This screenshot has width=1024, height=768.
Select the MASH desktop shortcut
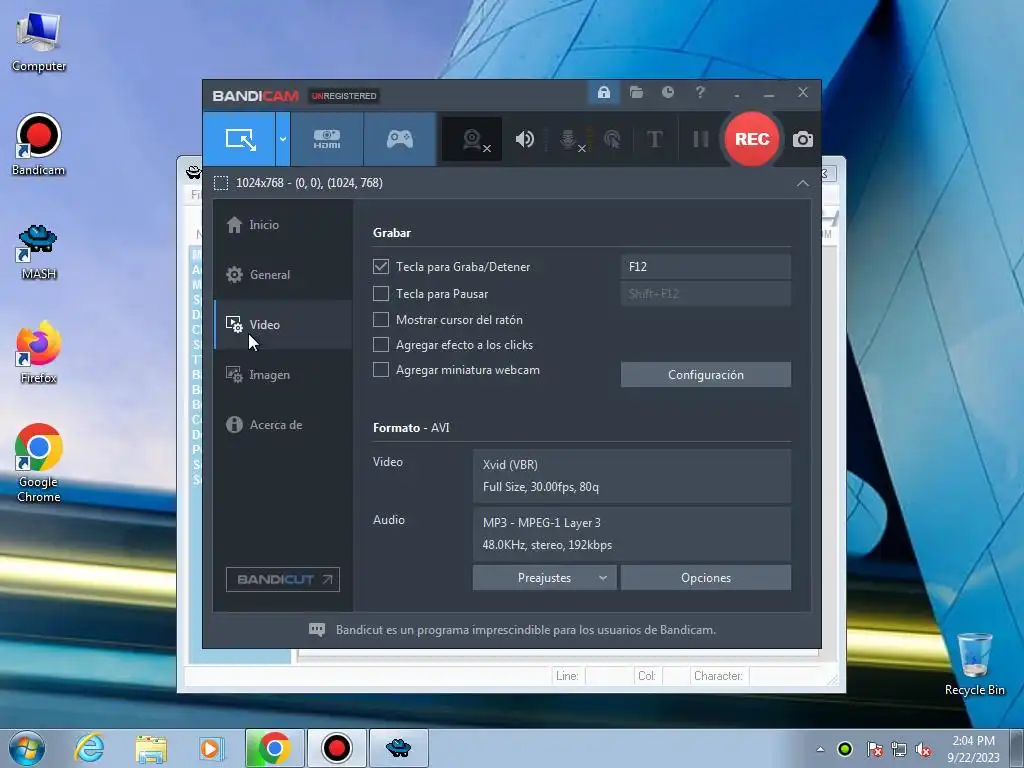(x=39, y=251)
